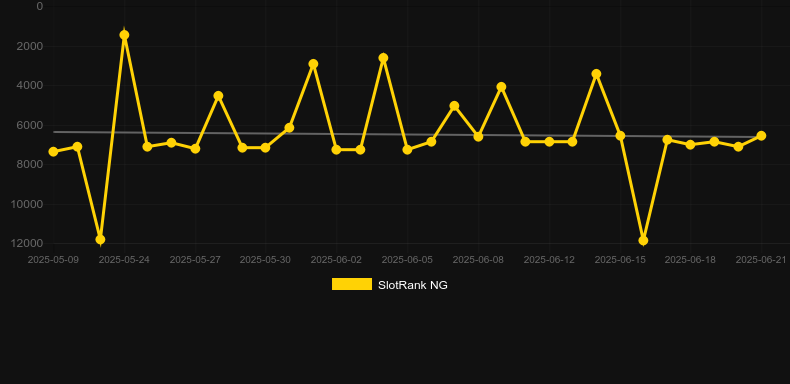Click the data point directly above 2025-06-15
The image size is (790, 384).
(x=620, y=136)
